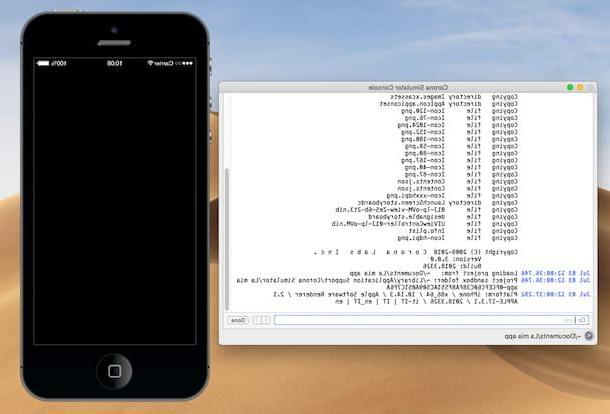610x414 pixels.
Task: Click the battery icon in the simulator status bar
Action: pyautogui.click(x=43, y=63)
